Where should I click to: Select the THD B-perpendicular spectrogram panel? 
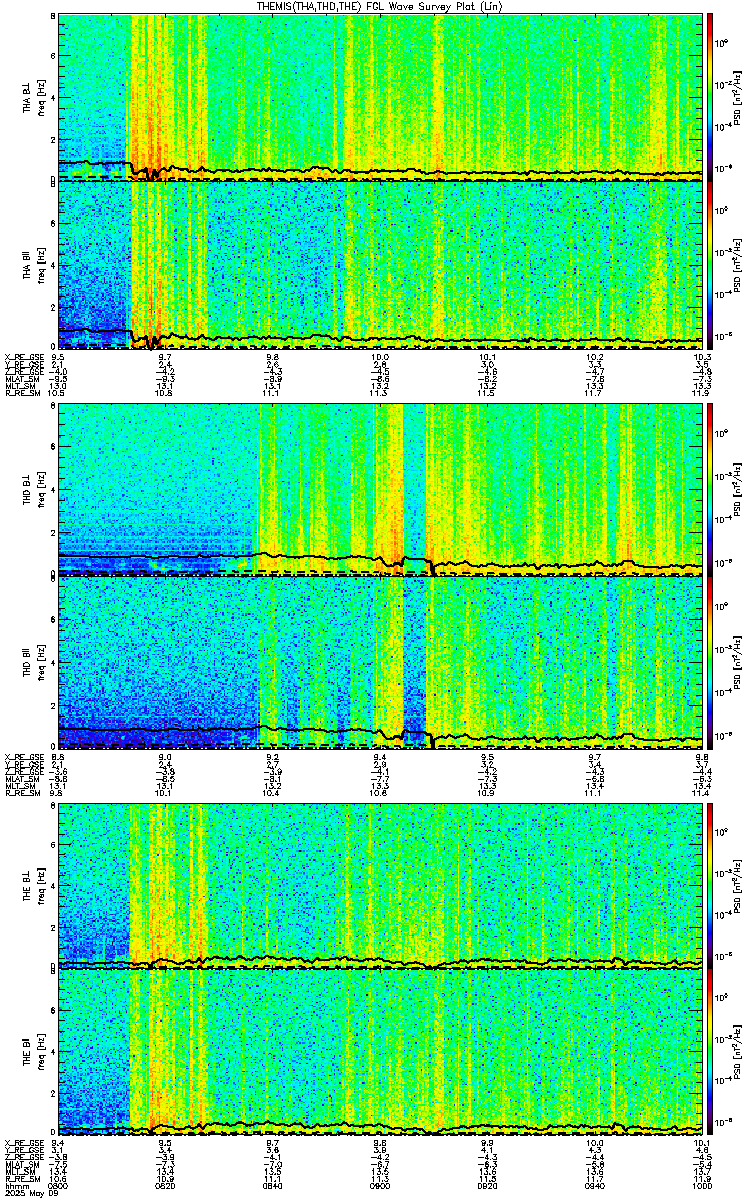380,489
